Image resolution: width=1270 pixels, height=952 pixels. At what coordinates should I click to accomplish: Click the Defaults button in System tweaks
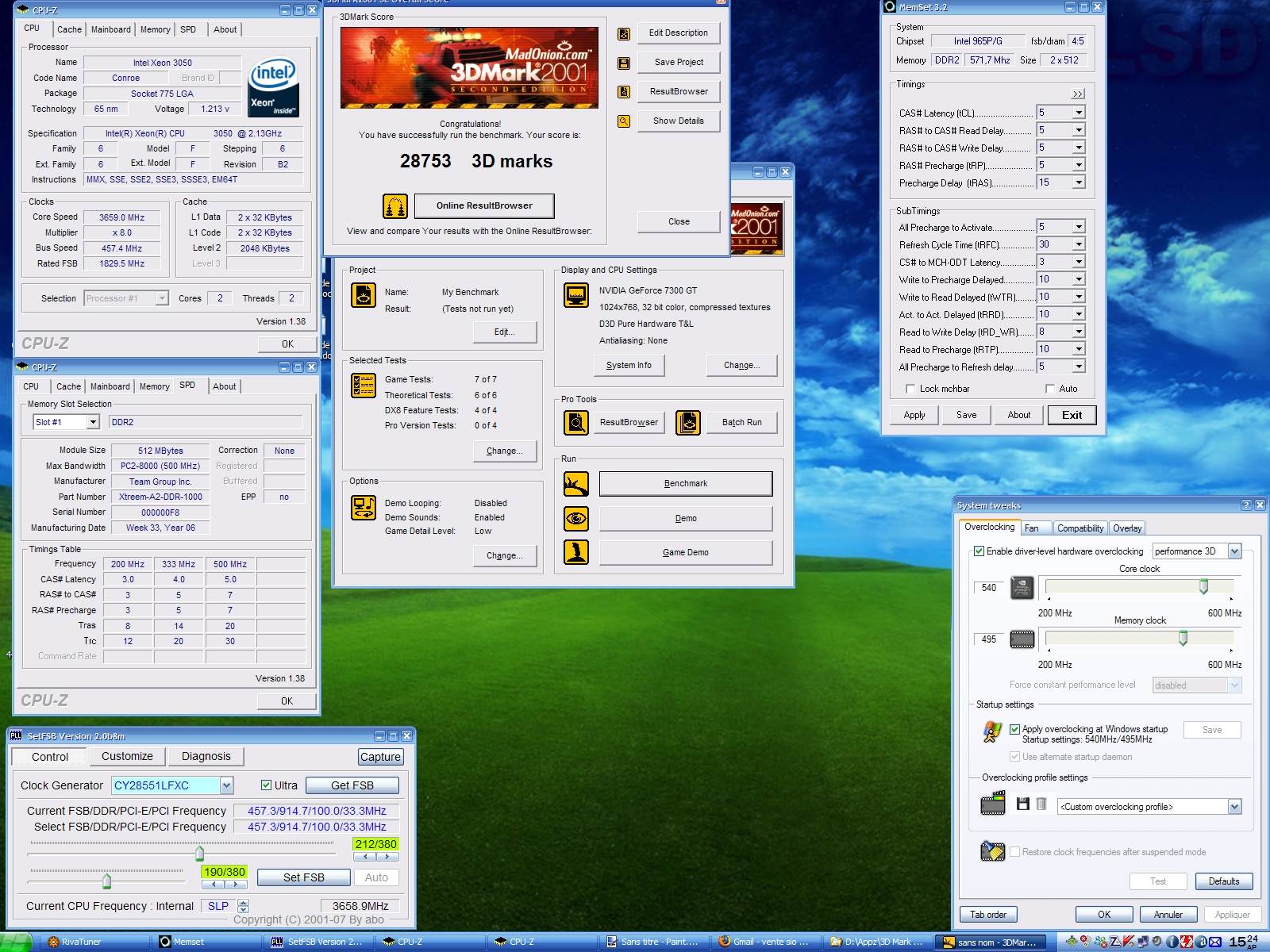pyautogui.click(x=1224, y=881)
